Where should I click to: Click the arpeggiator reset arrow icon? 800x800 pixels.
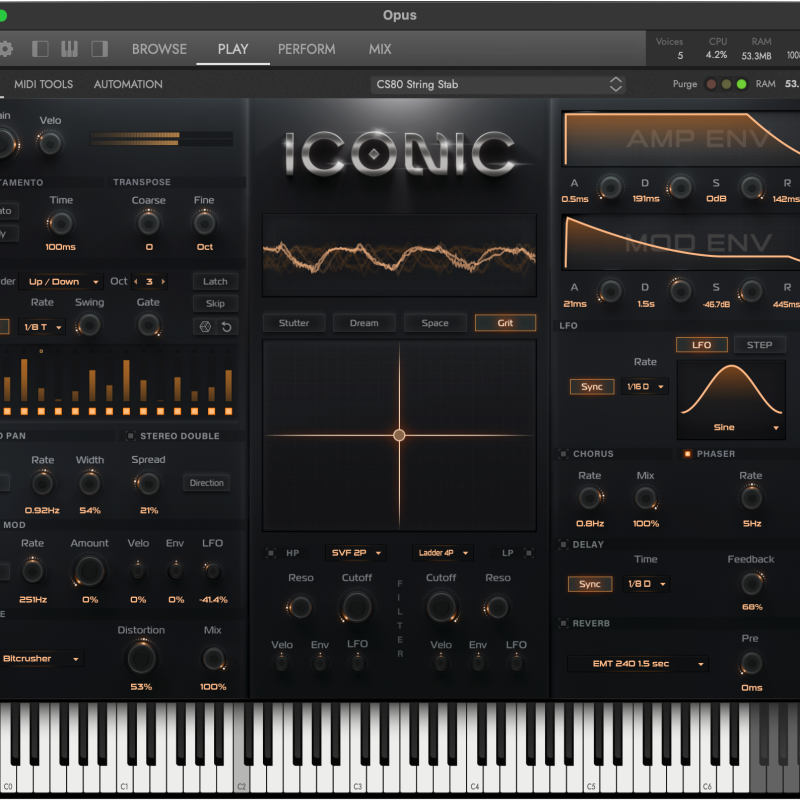tap(227, 327)
